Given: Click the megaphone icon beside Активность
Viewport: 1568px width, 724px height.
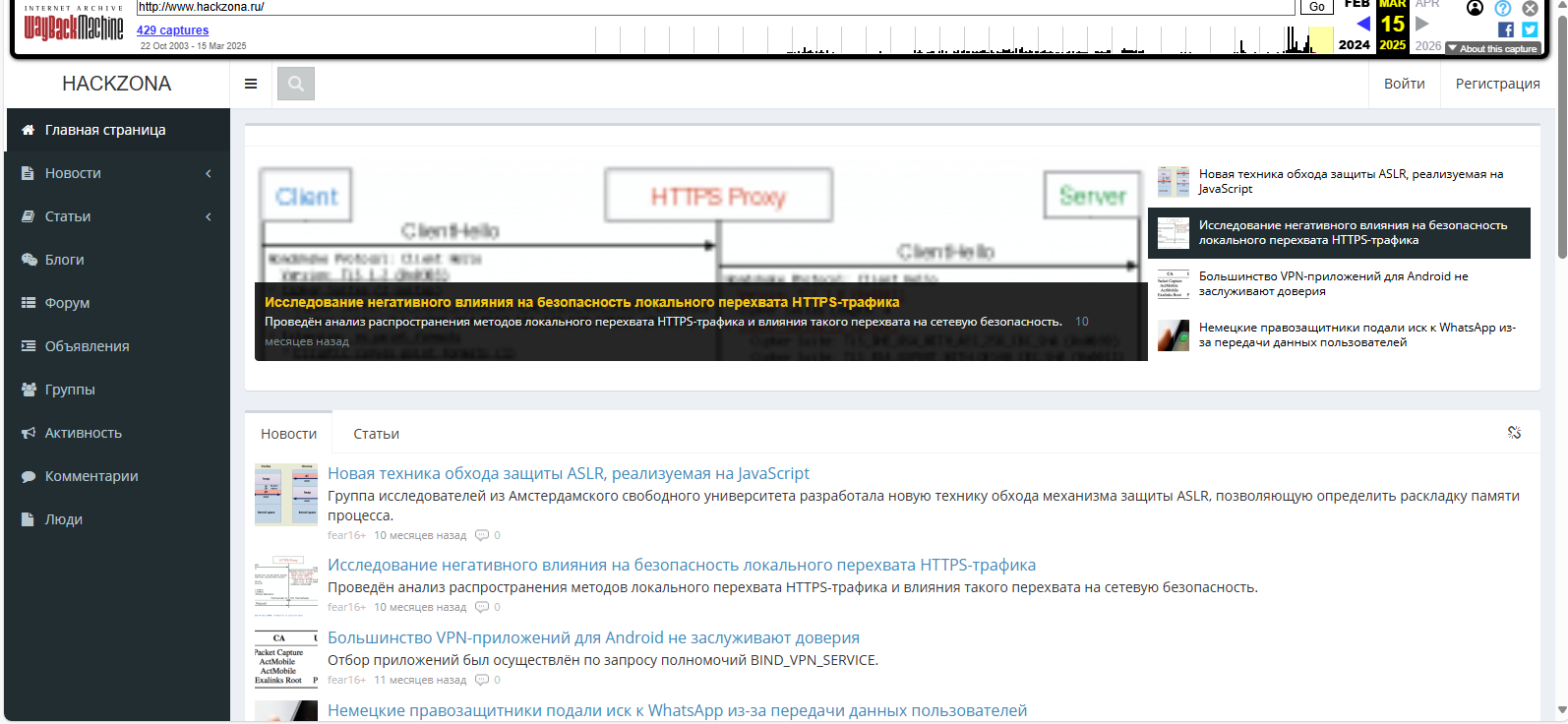Looking at the screenshot, I should click(x=29, y=433).
